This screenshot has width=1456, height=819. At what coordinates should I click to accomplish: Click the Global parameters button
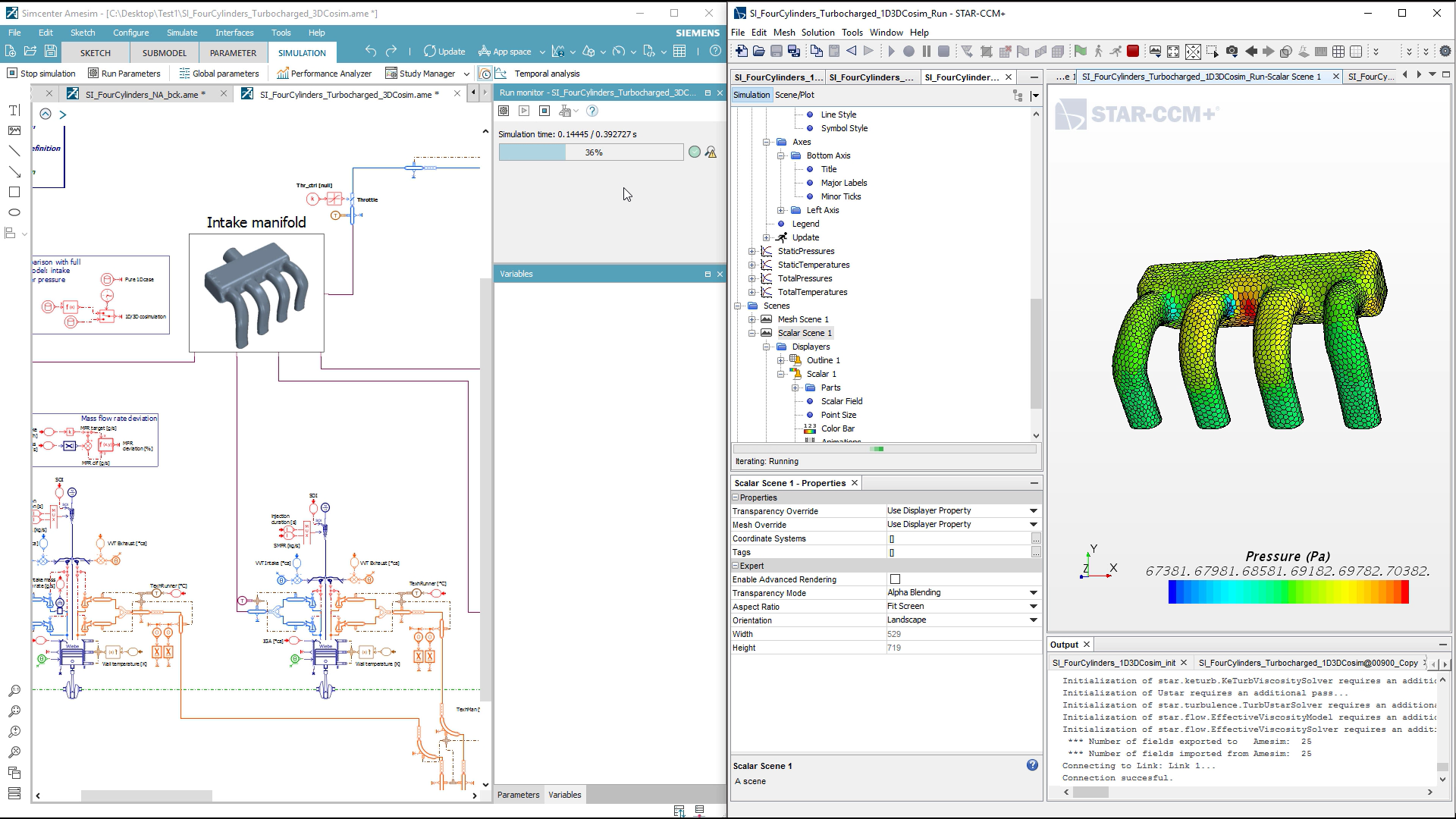219,74
